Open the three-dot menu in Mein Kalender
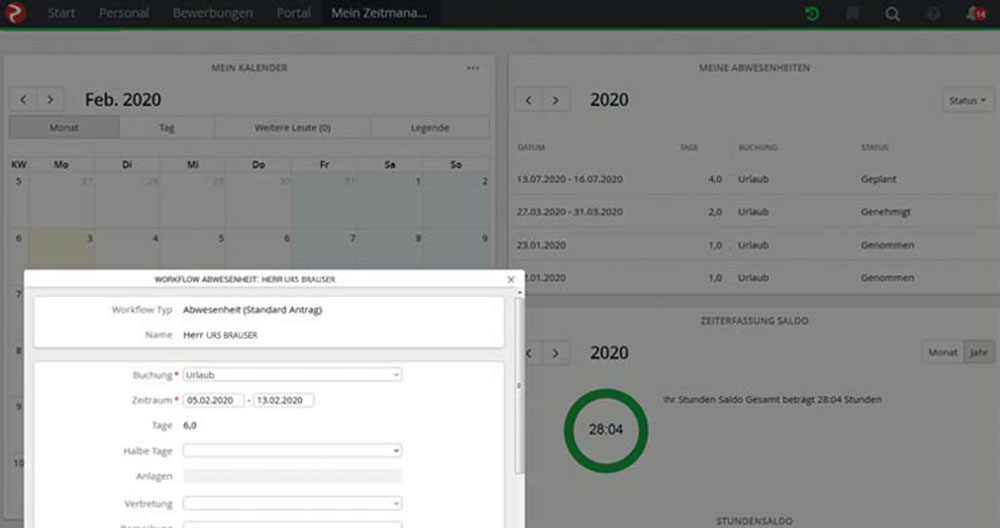This screenshot has width=1000, height=528. [473, 68]
